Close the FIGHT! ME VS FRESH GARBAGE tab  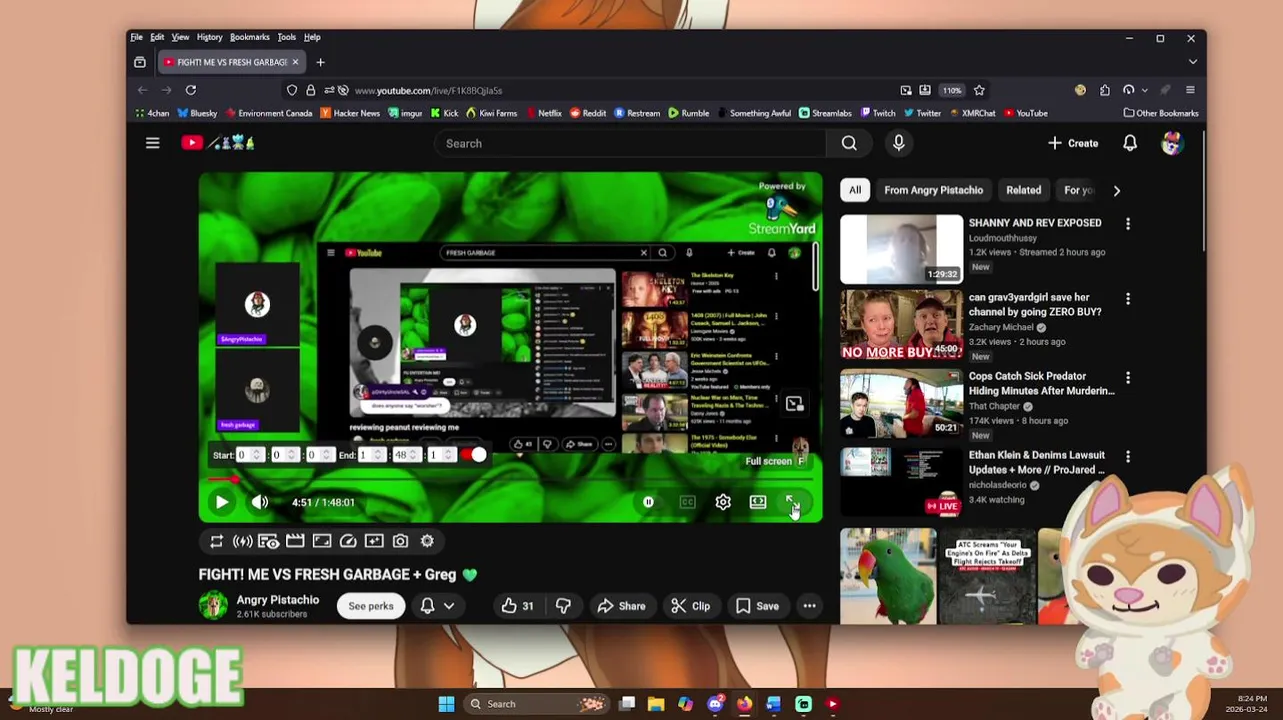[295, 62]
